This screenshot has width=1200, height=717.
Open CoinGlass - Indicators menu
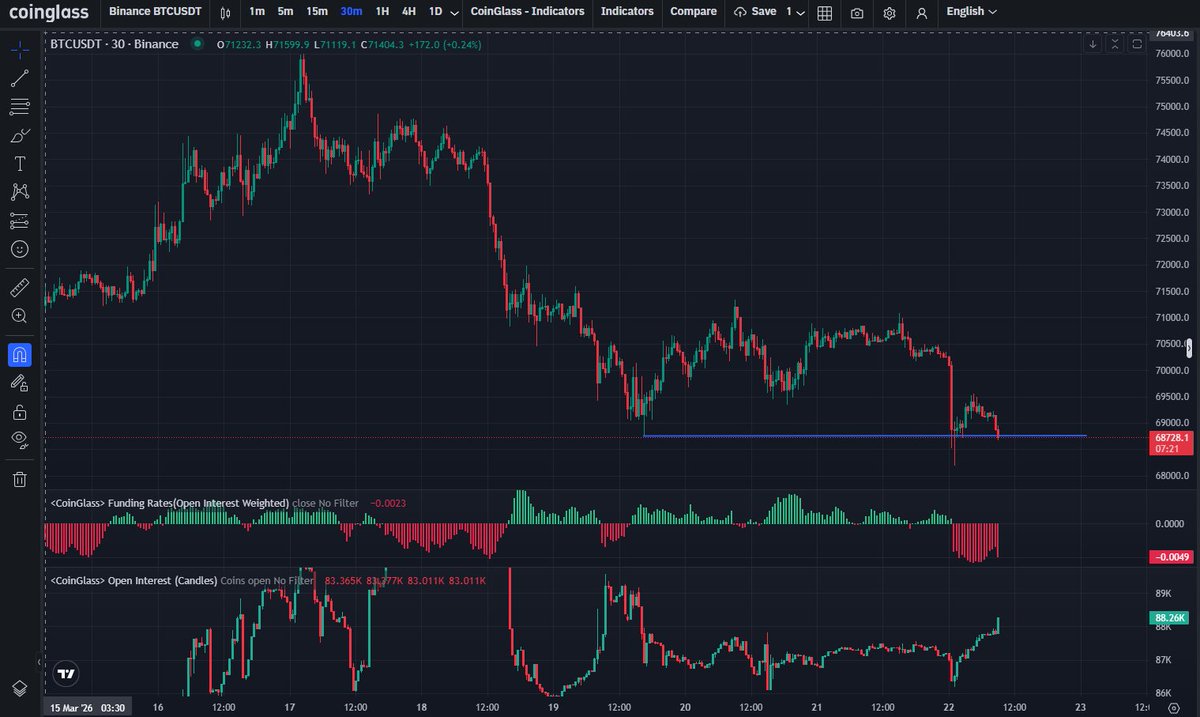(x=528, y=12)
